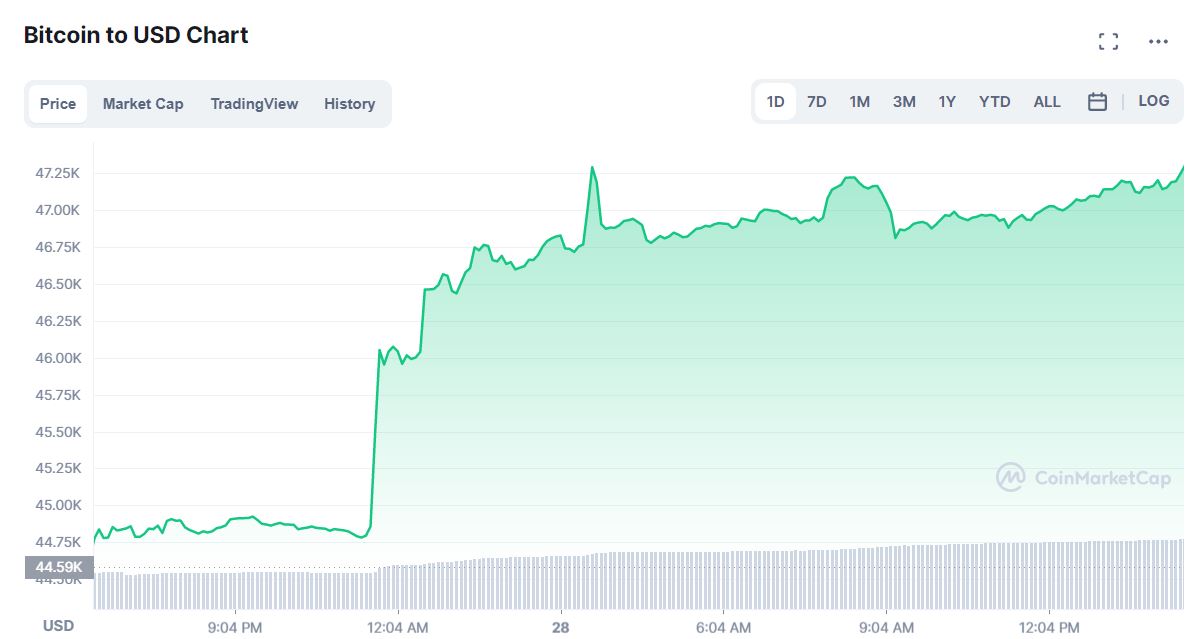The width and height of the screenshot is (1200, 639).
Task: Click the 44.59K current price label
Action: (59, 568)
